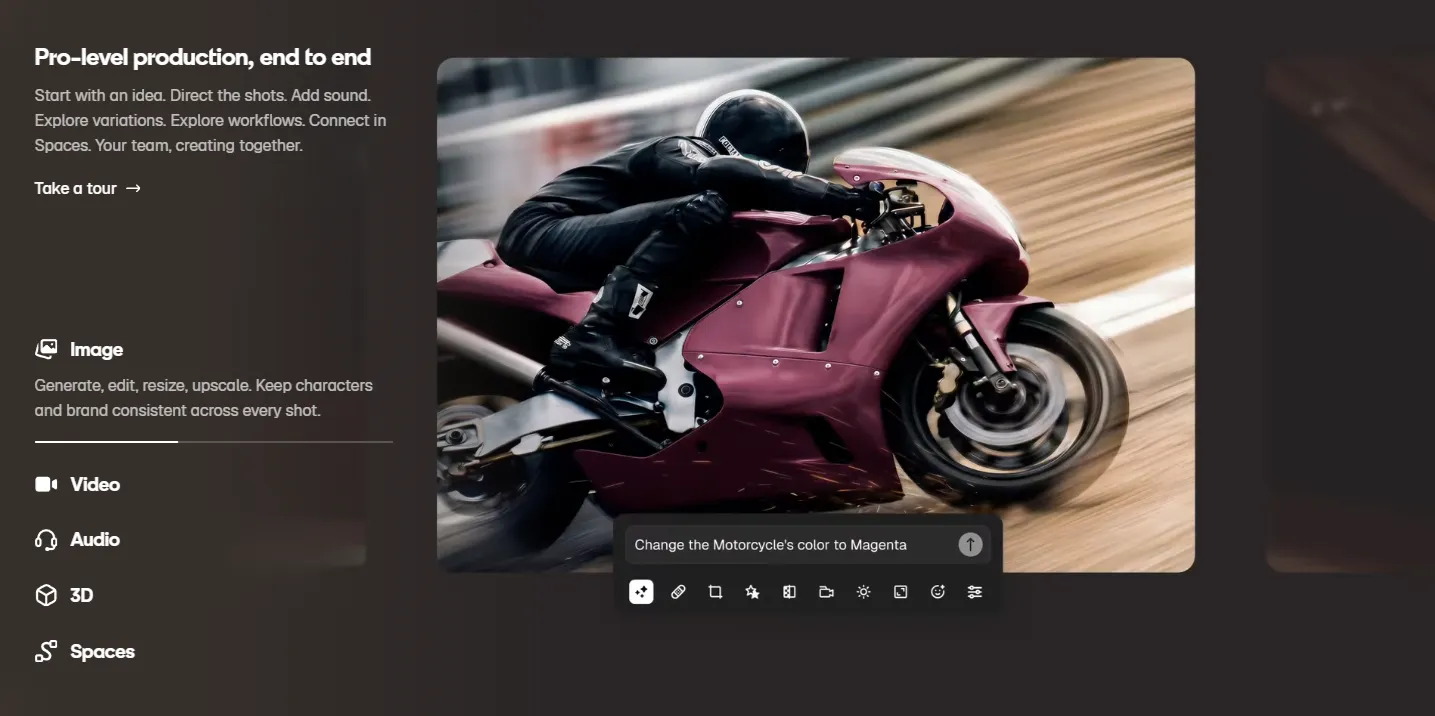Activate the crop tool

(715, 592)
